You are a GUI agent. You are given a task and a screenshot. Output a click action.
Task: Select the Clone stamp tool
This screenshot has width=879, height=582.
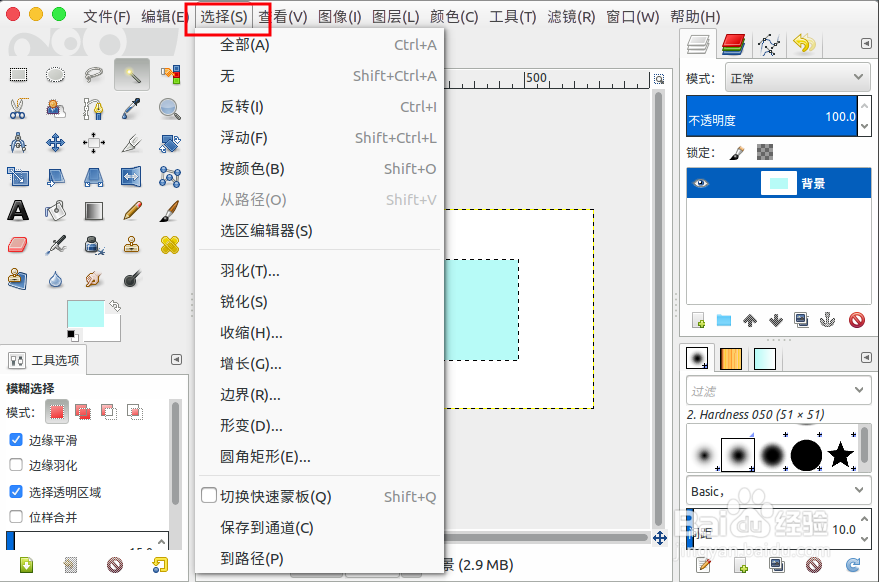pos(132,245)
